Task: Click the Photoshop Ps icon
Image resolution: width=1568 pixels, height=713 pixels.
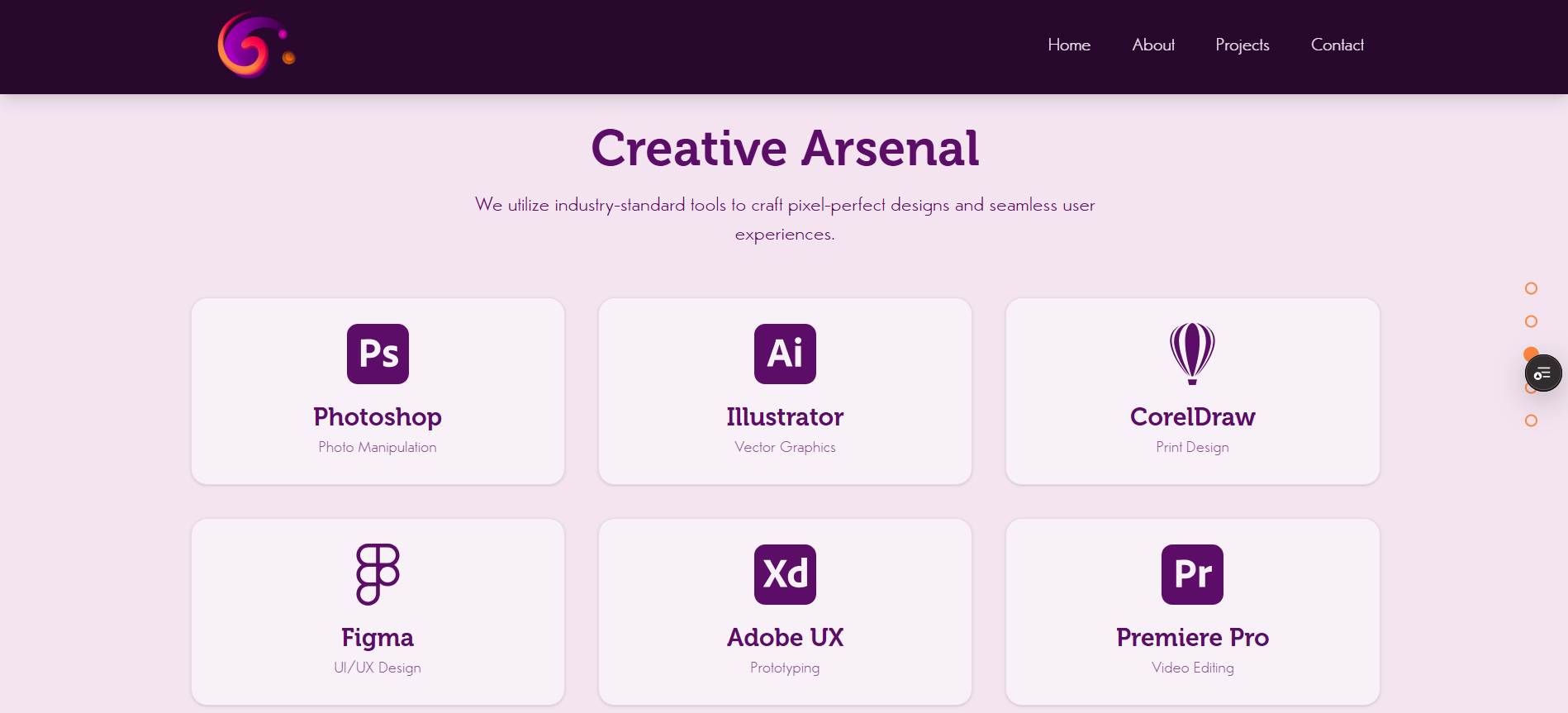Action: [378, 354]
